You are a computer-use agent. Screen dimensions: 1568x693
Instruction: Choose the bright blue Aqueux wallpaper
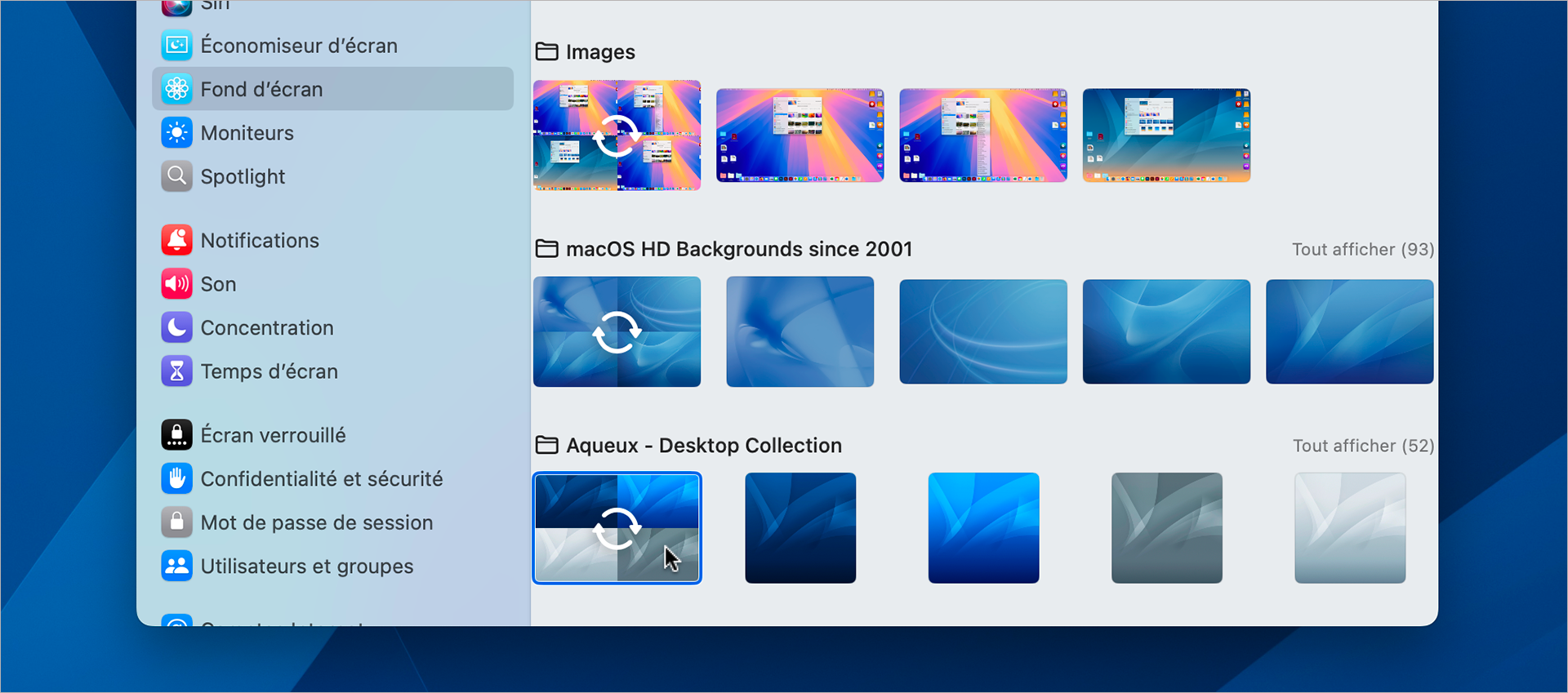(x=983, y=528)
